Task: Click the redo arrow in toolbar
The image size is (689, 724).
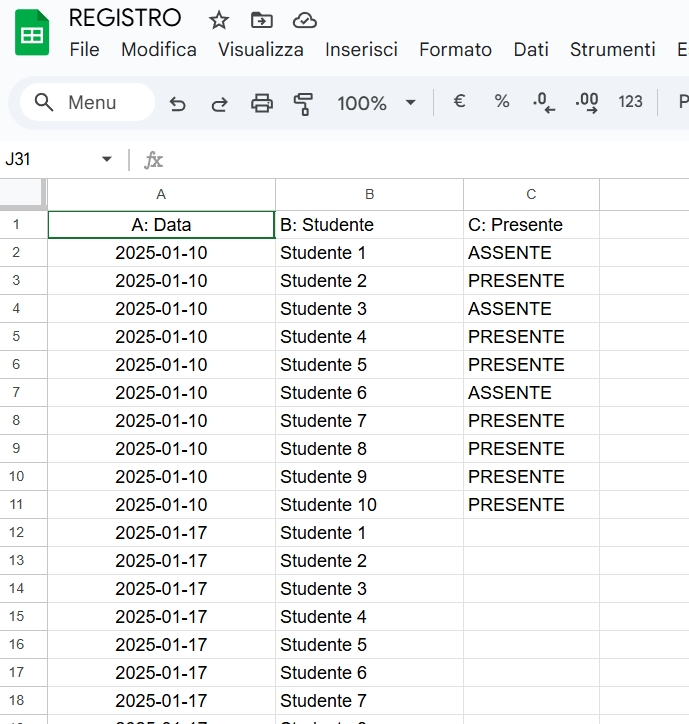Action: [x=219, y=103]
